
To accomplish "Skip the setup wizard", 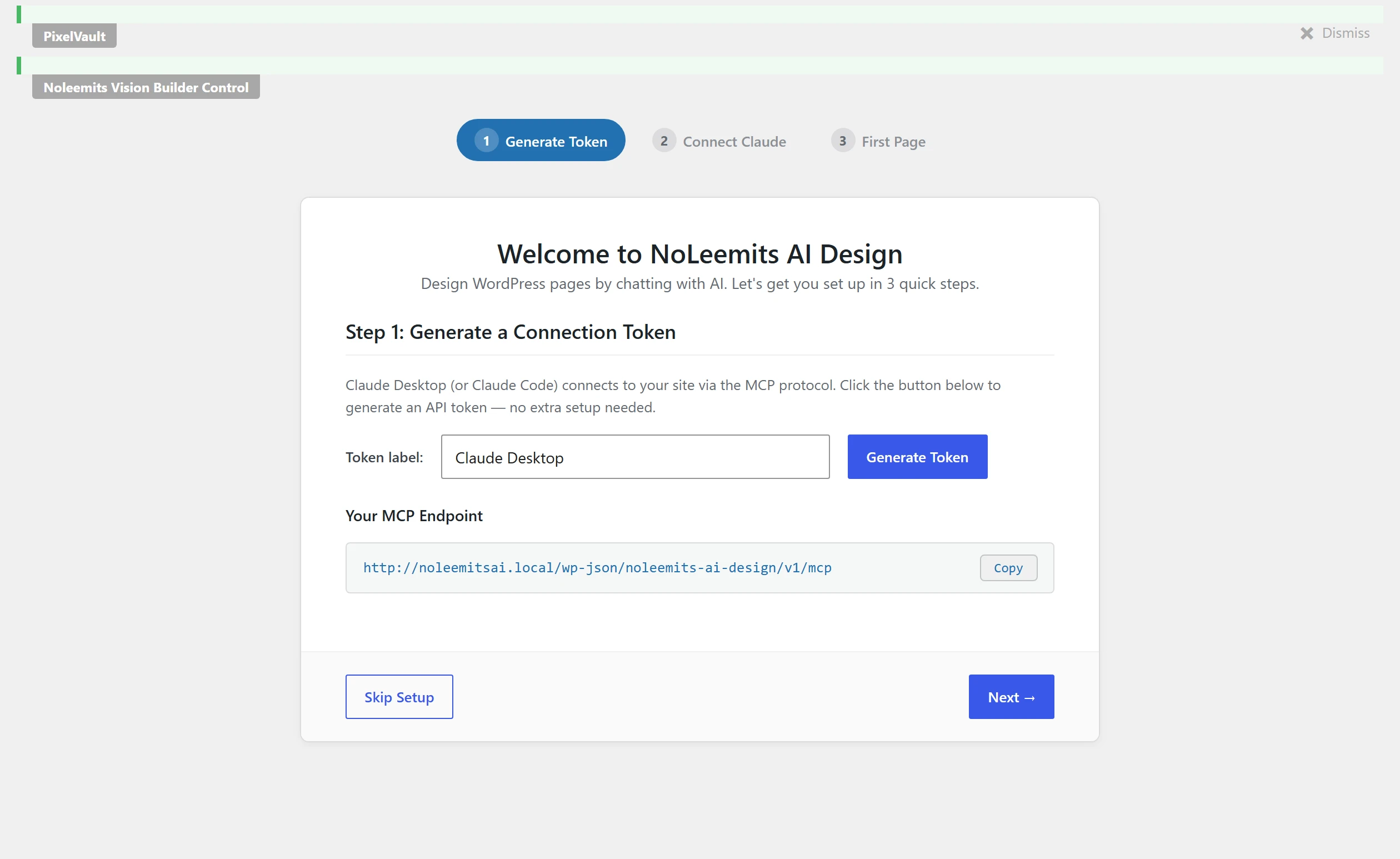I will click(x=399, y=697).
